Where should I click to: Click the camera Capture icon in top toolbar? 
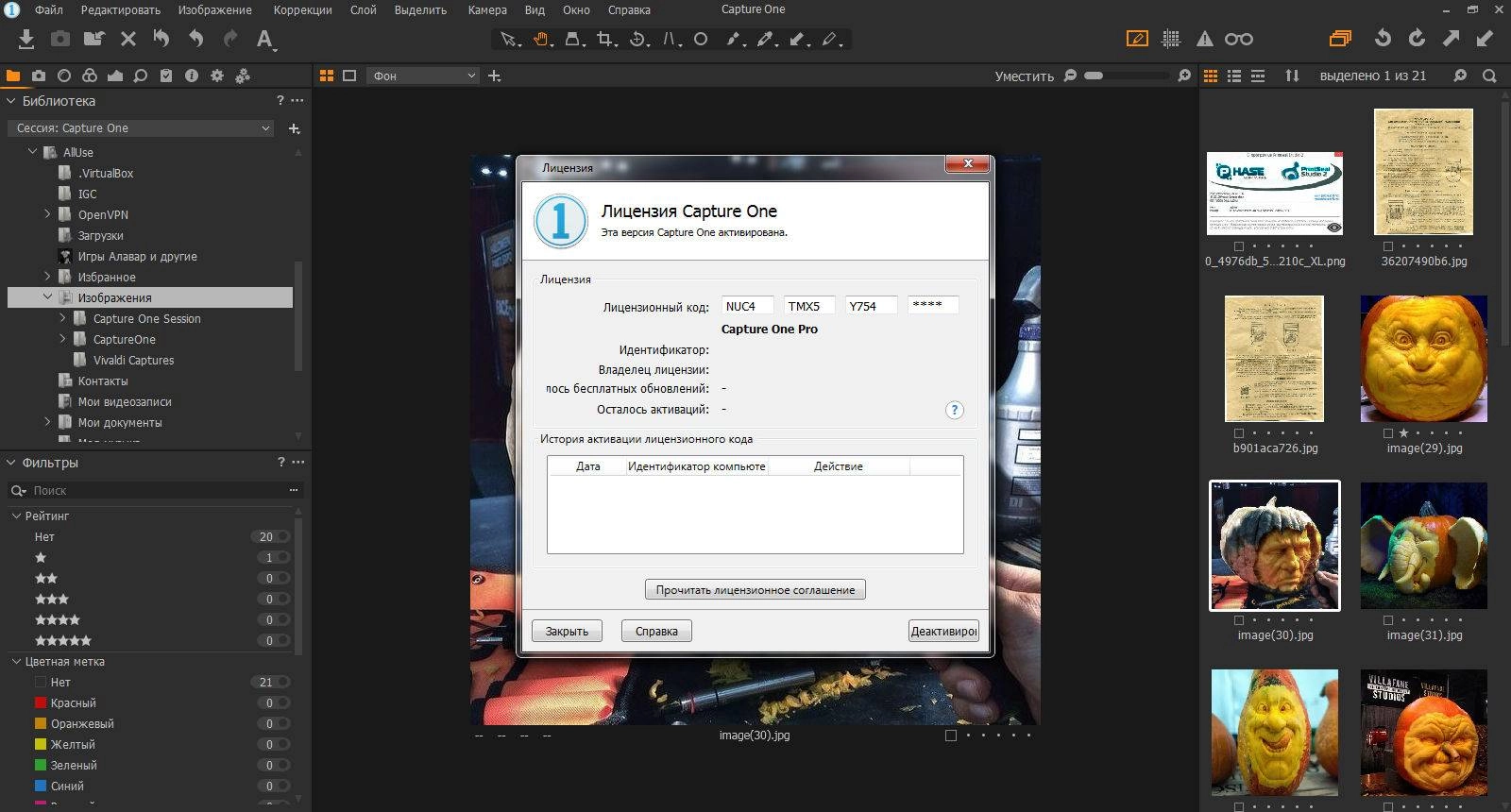[60, 39]
